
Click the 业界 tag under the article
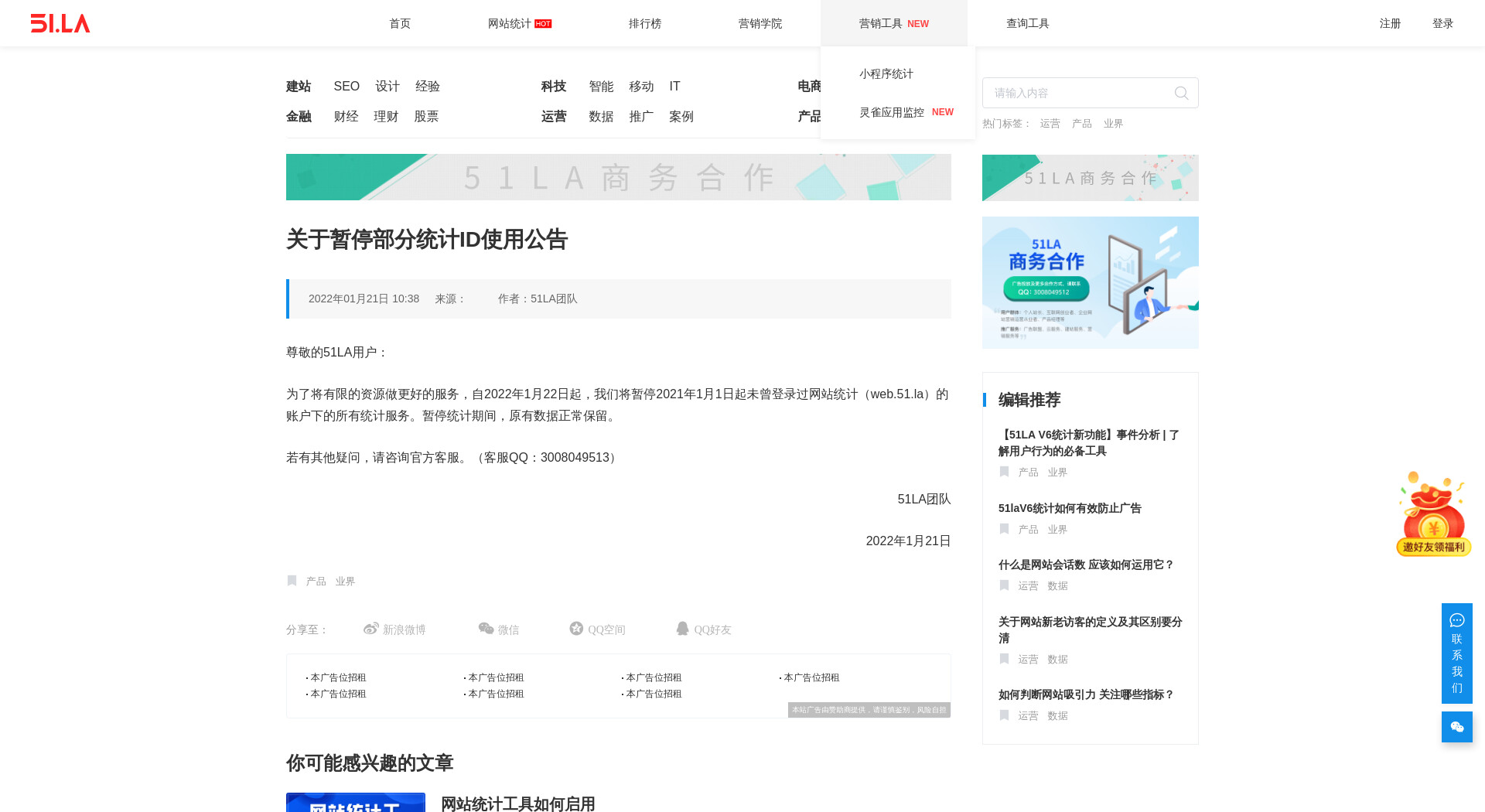click(345, 581)
